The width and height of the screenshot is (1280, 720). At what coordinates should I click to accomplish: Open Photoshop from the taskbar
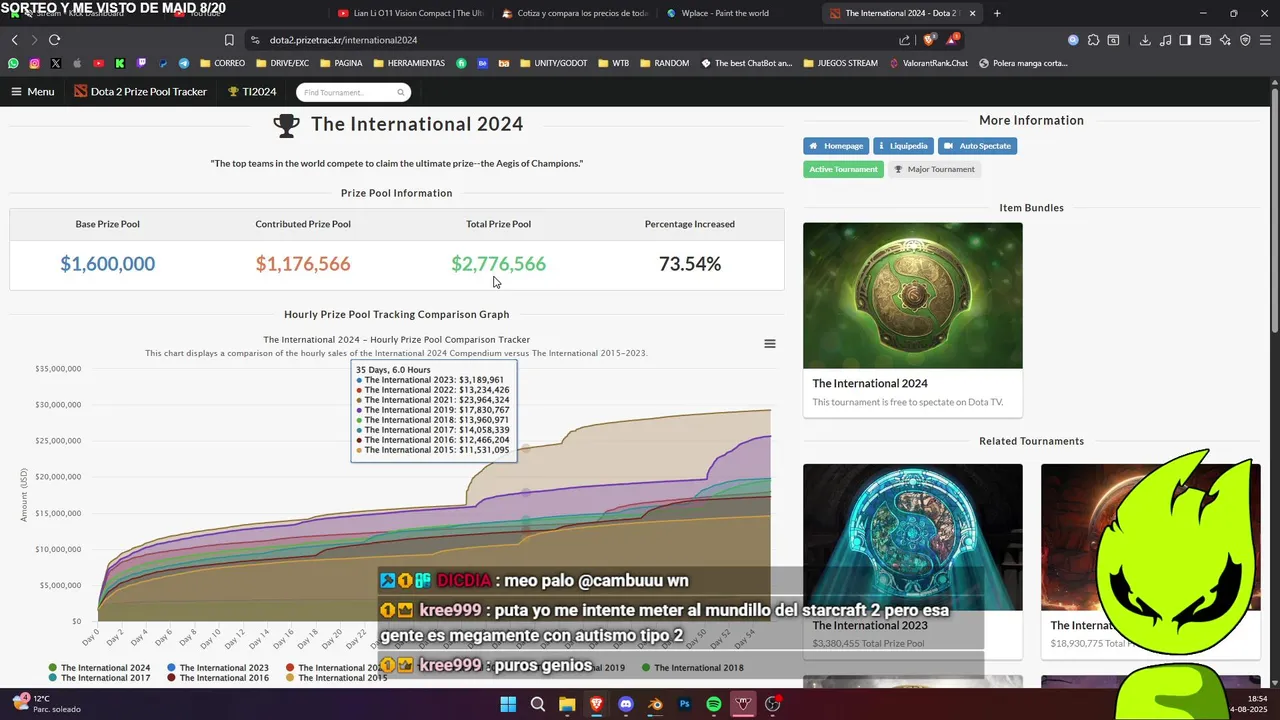[x=685, y=704]
